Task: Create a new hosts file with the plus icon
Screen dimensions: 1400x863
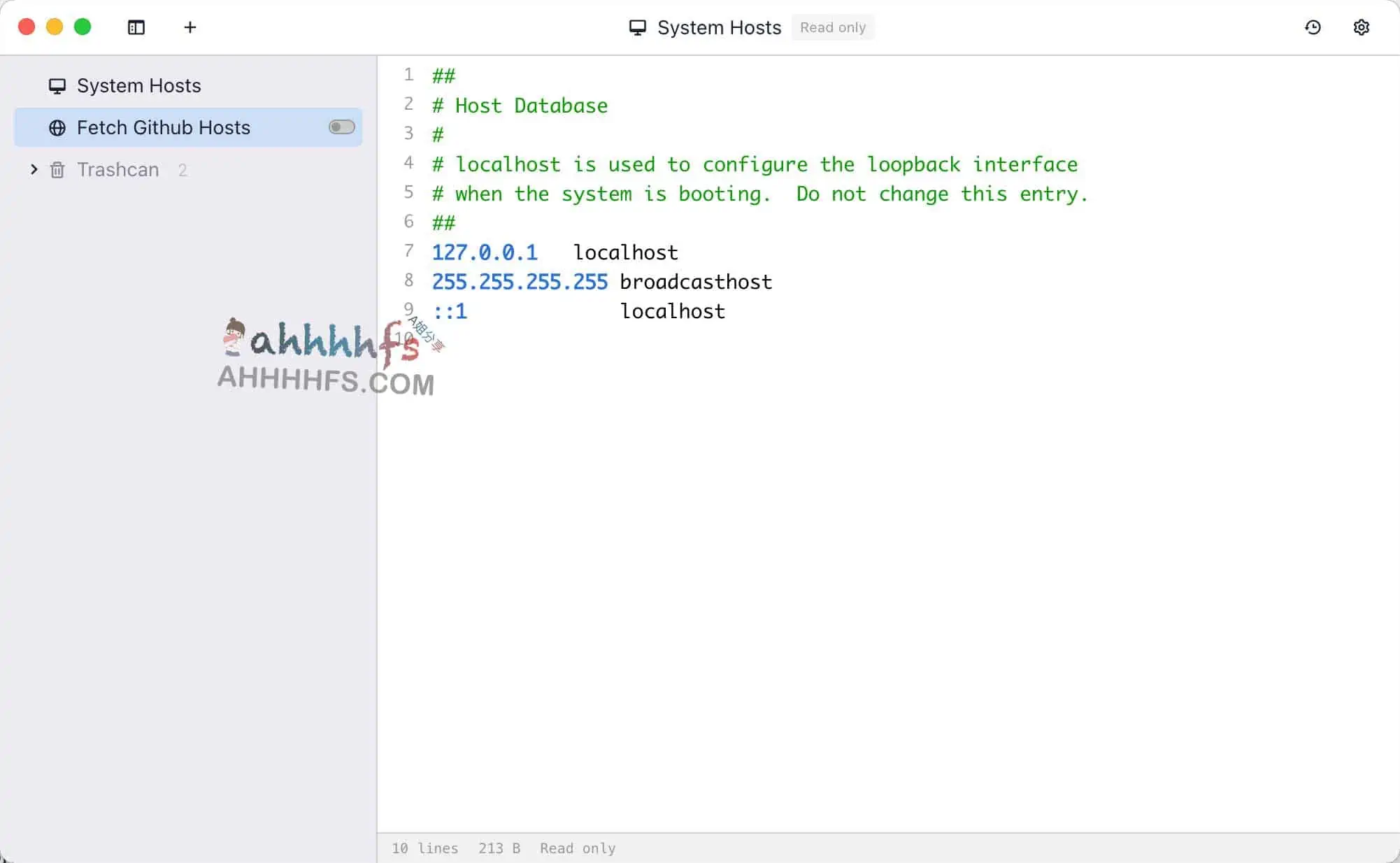Action: [190, 28]
